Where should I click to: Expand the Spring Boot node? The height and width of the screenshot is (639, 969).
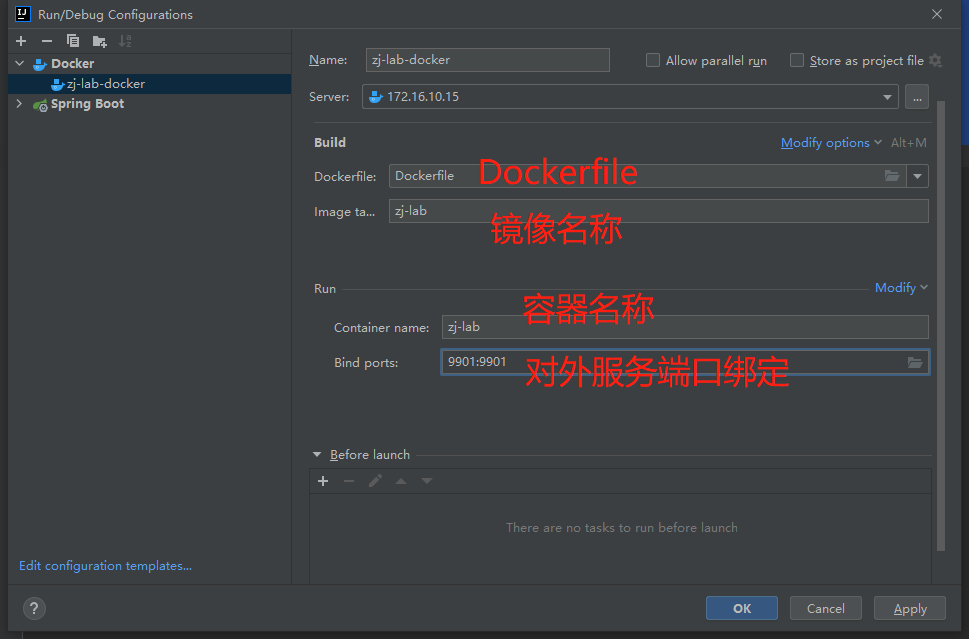pyautogui.click(x=19, y=103)
